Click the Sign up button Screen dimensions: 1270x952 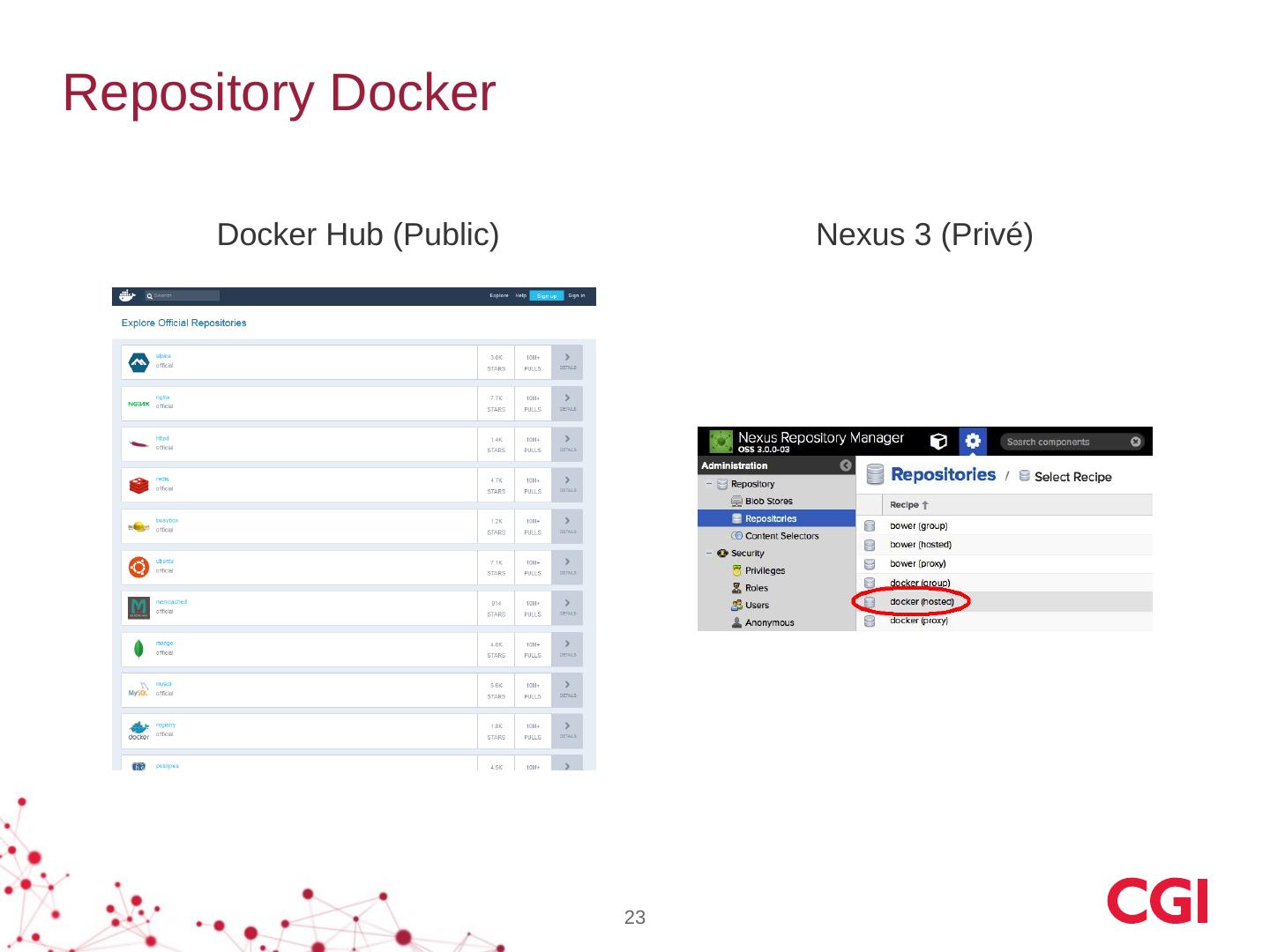pyautogui.click(x=547, y=296)
